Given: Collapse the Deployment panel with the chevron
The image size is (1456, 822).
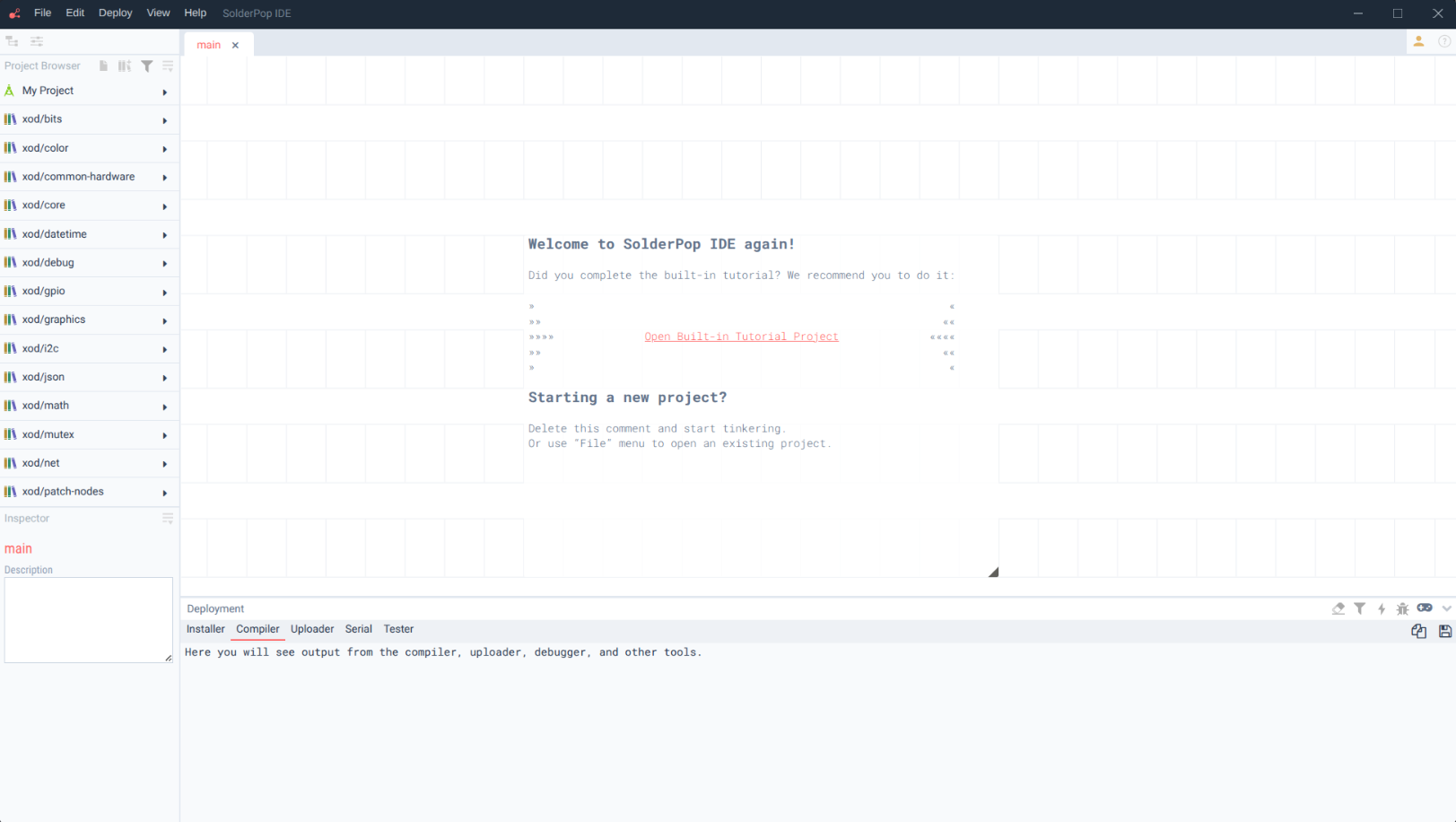Looking at the screenshot, I should coord(1446,608).
